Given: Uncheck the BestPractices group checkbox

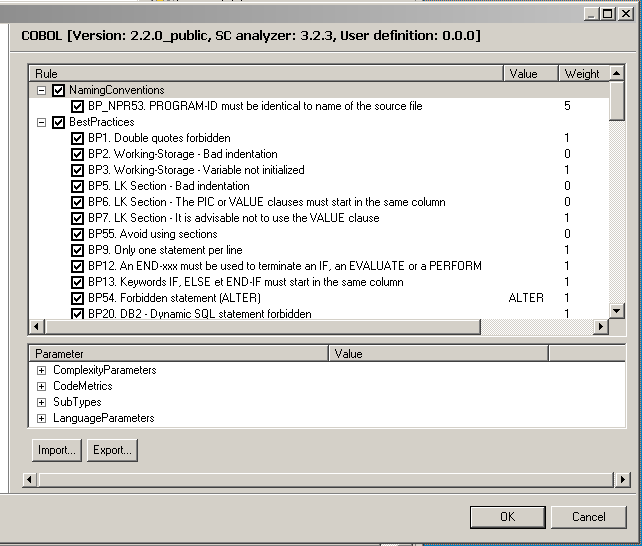Looking at the screenshot, I should point(59,122).
